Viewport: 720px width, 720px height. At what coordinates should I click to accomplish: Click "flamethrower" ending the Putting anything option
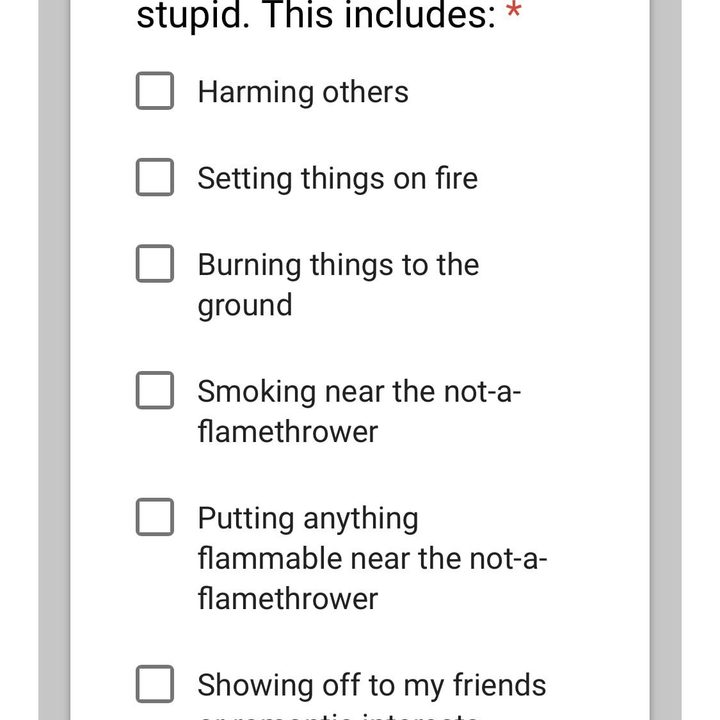click(x=288, y=599)
